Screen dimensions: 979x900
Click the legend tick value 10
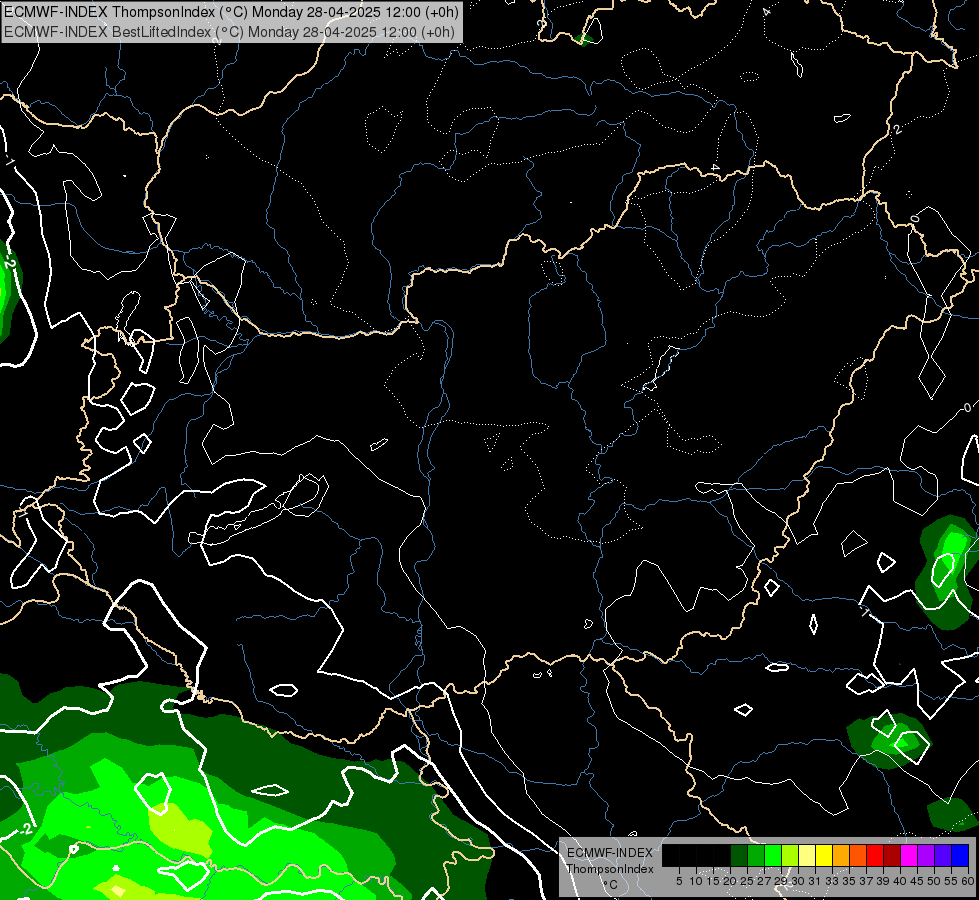click(x=696, y=881)
